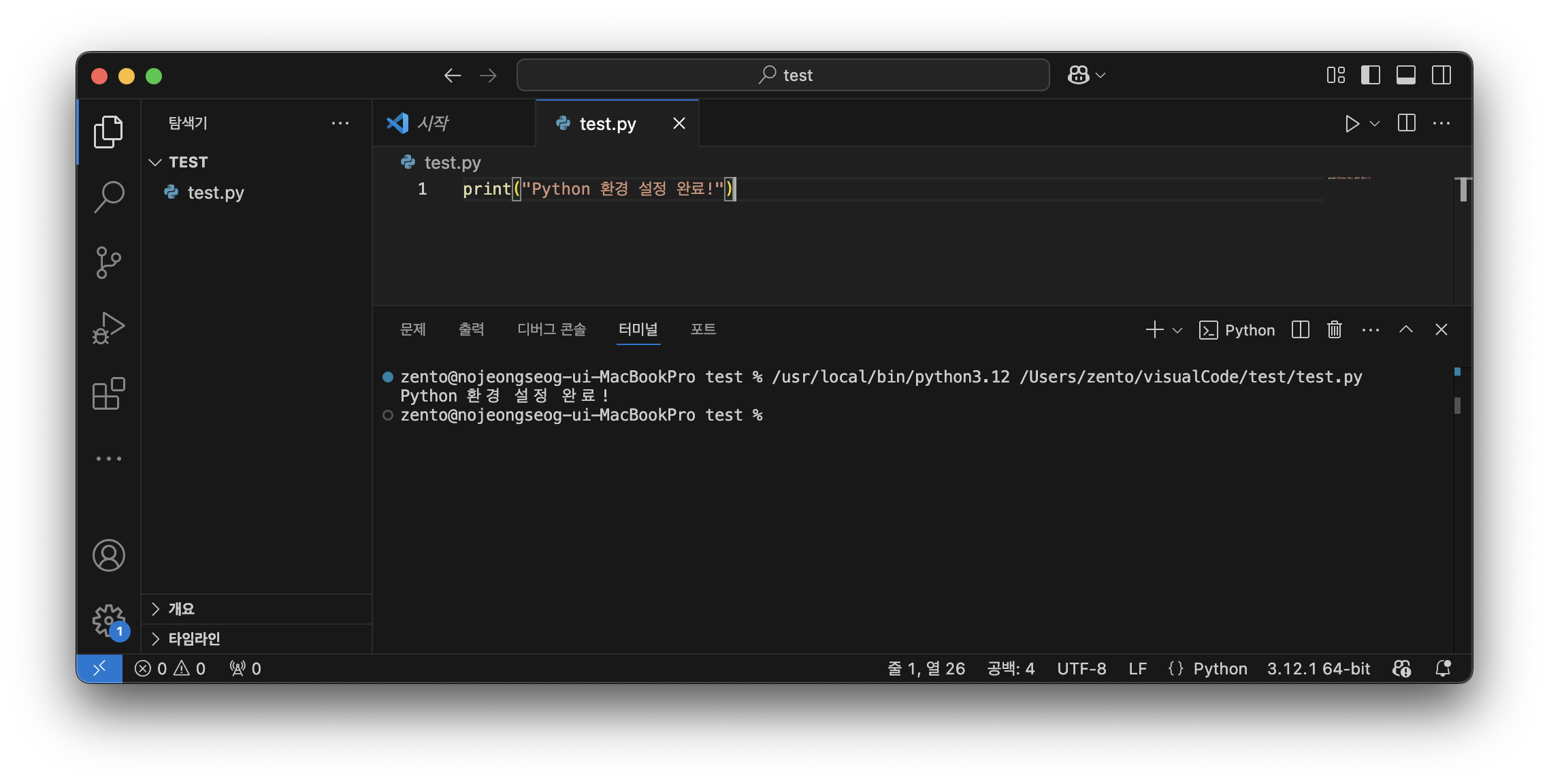Open the Search view in activity bar
This screenshot has width=1549, height=784.
[108, 197]
